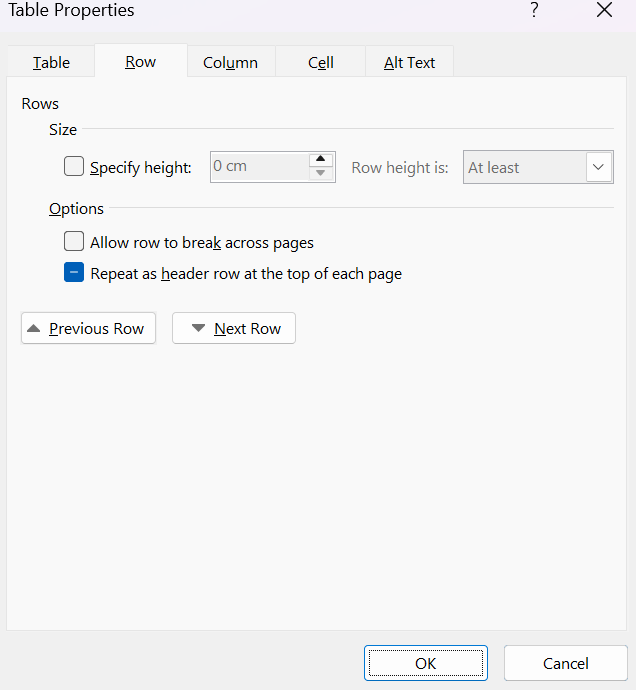Select the Row tab
Image resolution: width=636 pixels, height=690 pixels.
coord(140,62)
